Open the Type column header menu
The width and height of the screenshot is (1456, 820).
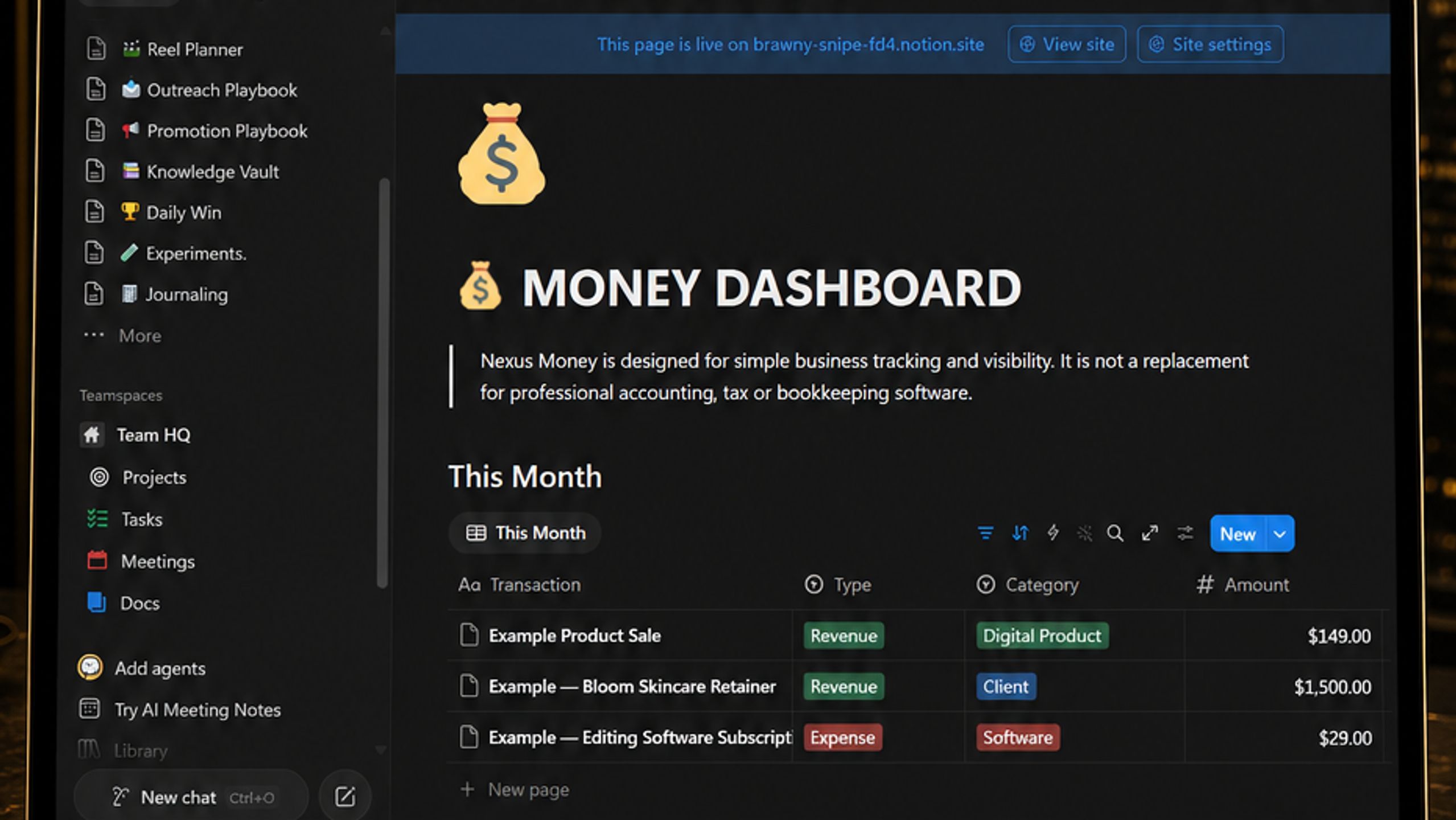point(838,585)
